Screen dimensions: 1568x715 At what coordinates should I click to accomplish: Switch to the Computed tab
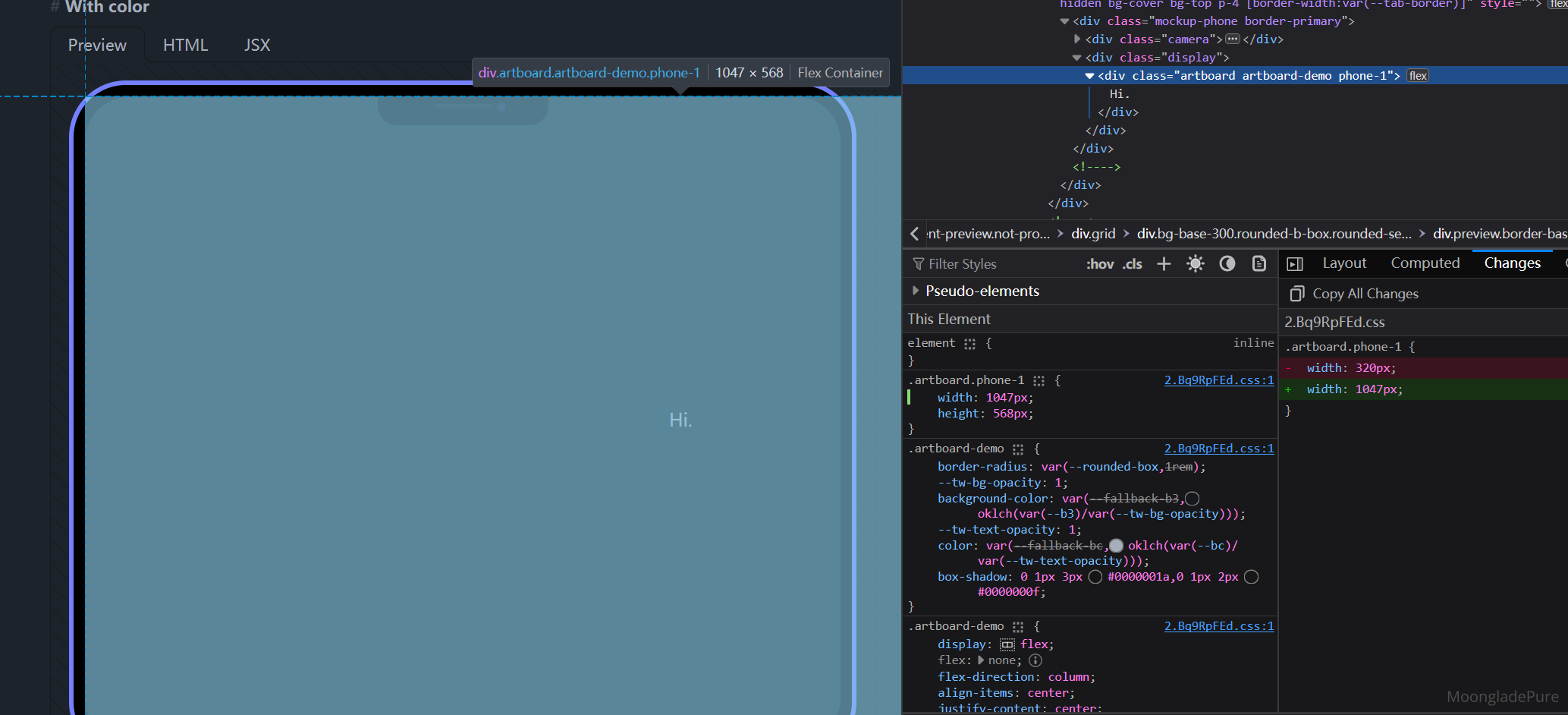[x=1425, y=263]
